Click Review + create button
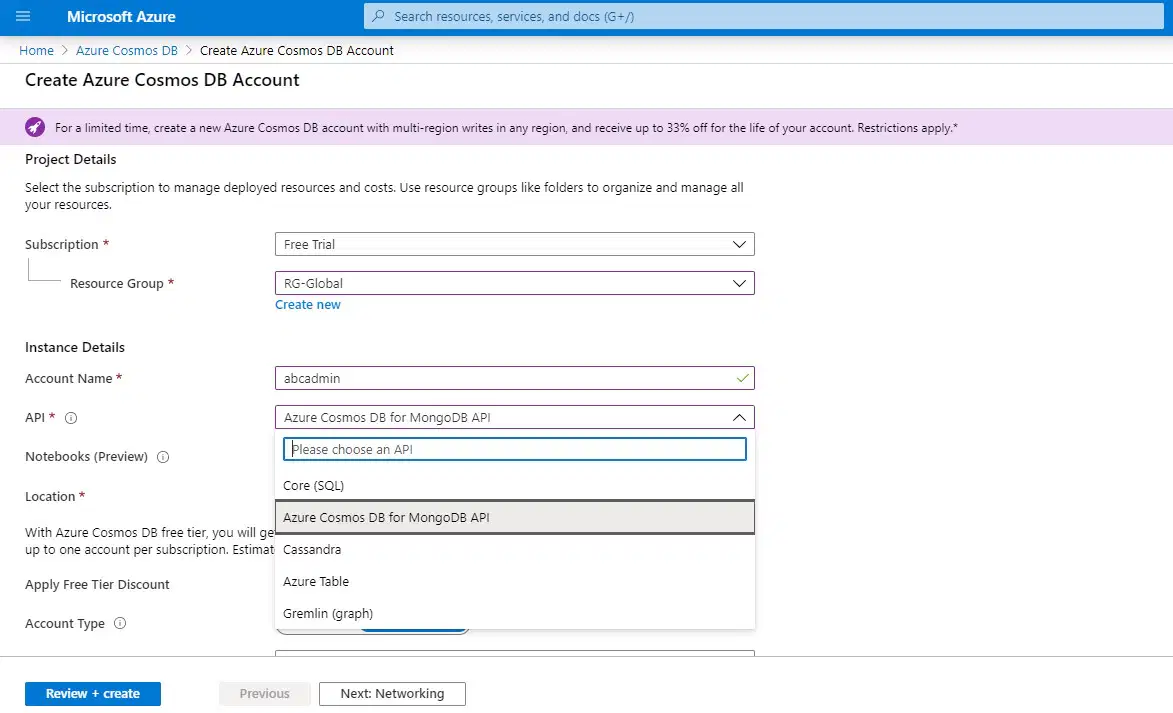This screenshot has height=713, width=1173. click(93, 694)
